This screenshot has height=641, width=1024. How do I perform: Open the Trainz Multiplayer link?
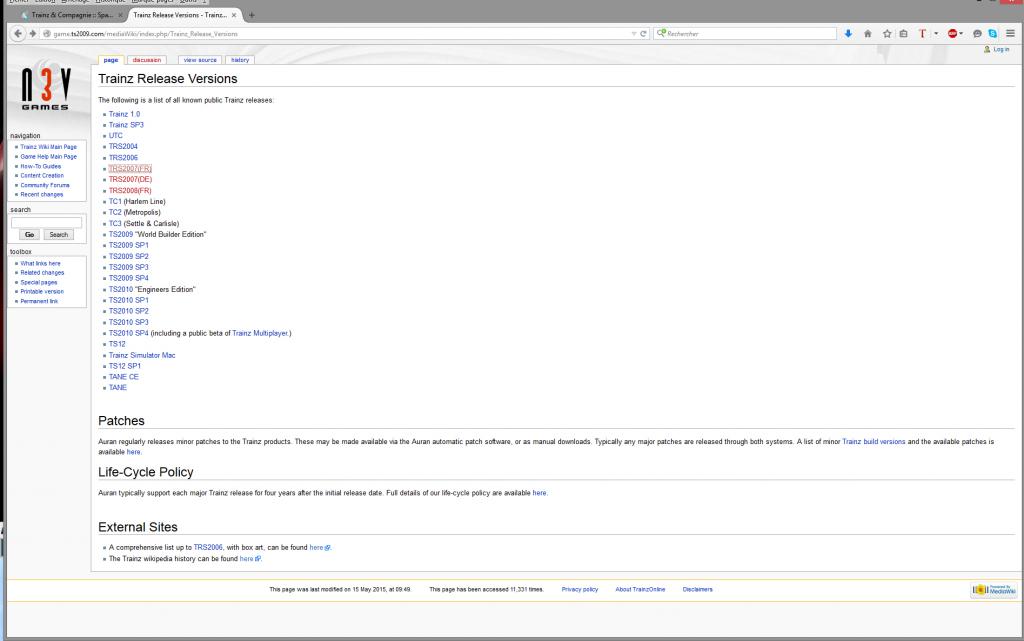coord(261,334)
